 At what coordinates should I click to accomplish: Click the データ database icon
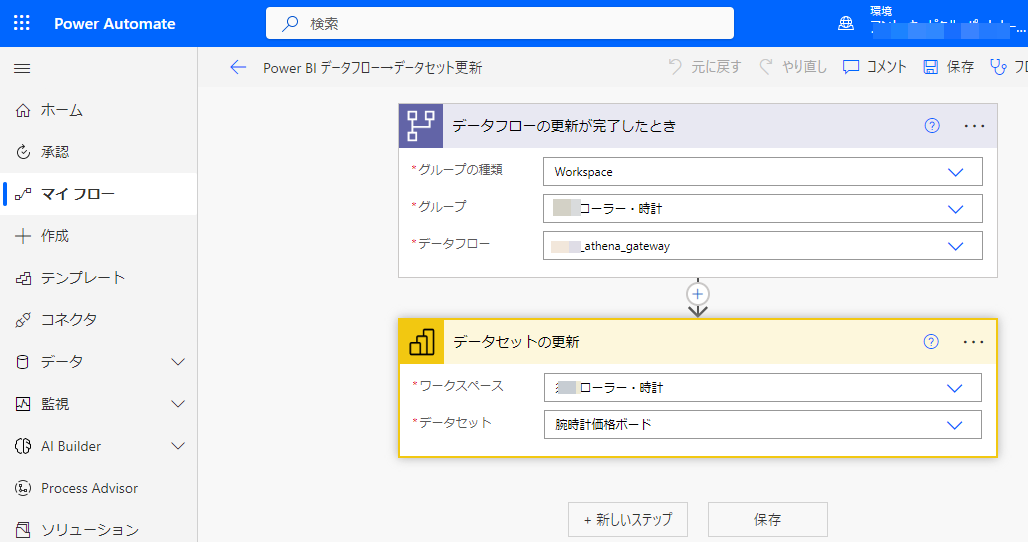pyautogui.click(x=22, y=362)
